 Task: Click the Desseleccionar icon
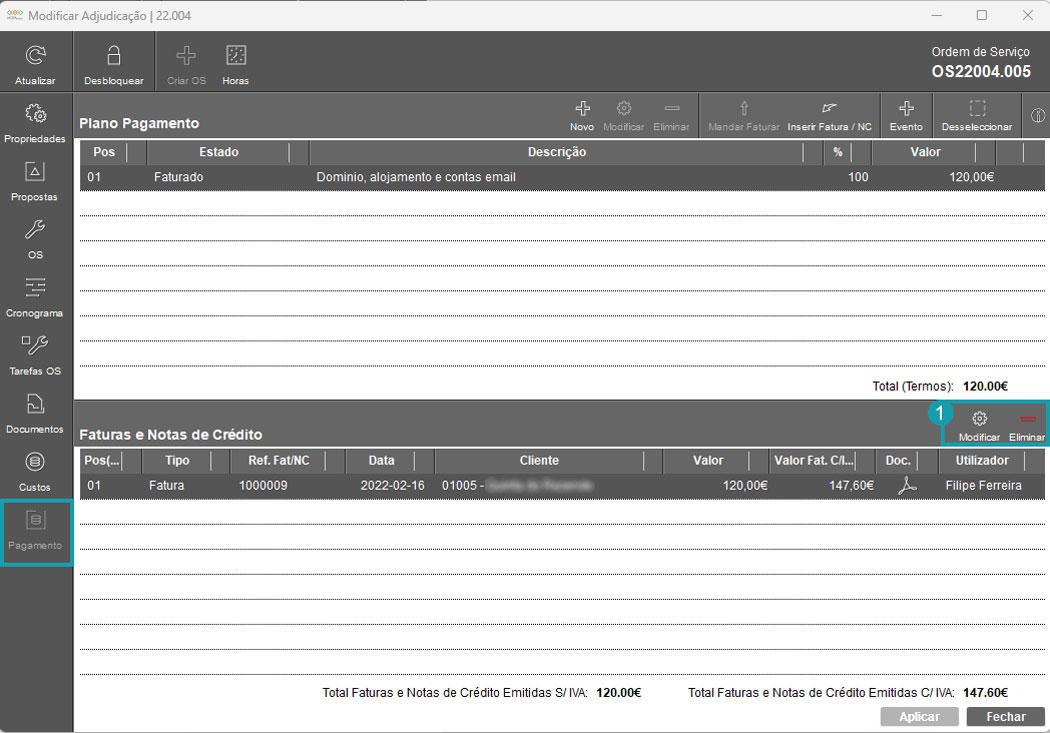(977, 108)
